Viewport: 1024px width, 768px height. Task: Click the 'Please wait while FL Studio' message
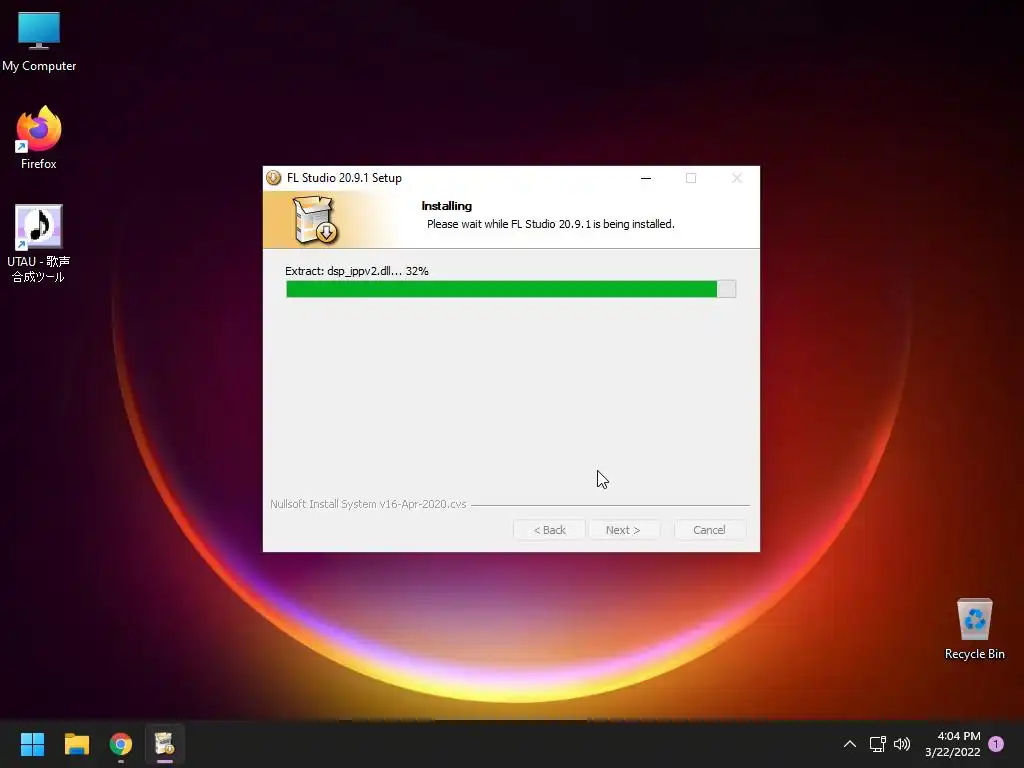click(551, 224)
